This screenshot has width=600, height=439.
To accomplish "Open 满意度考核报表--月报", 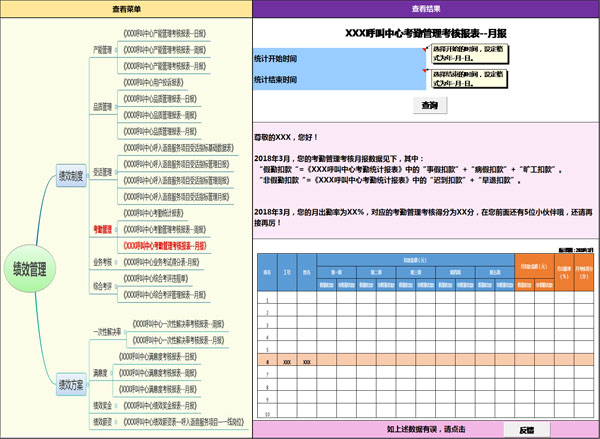I will 158,389.
